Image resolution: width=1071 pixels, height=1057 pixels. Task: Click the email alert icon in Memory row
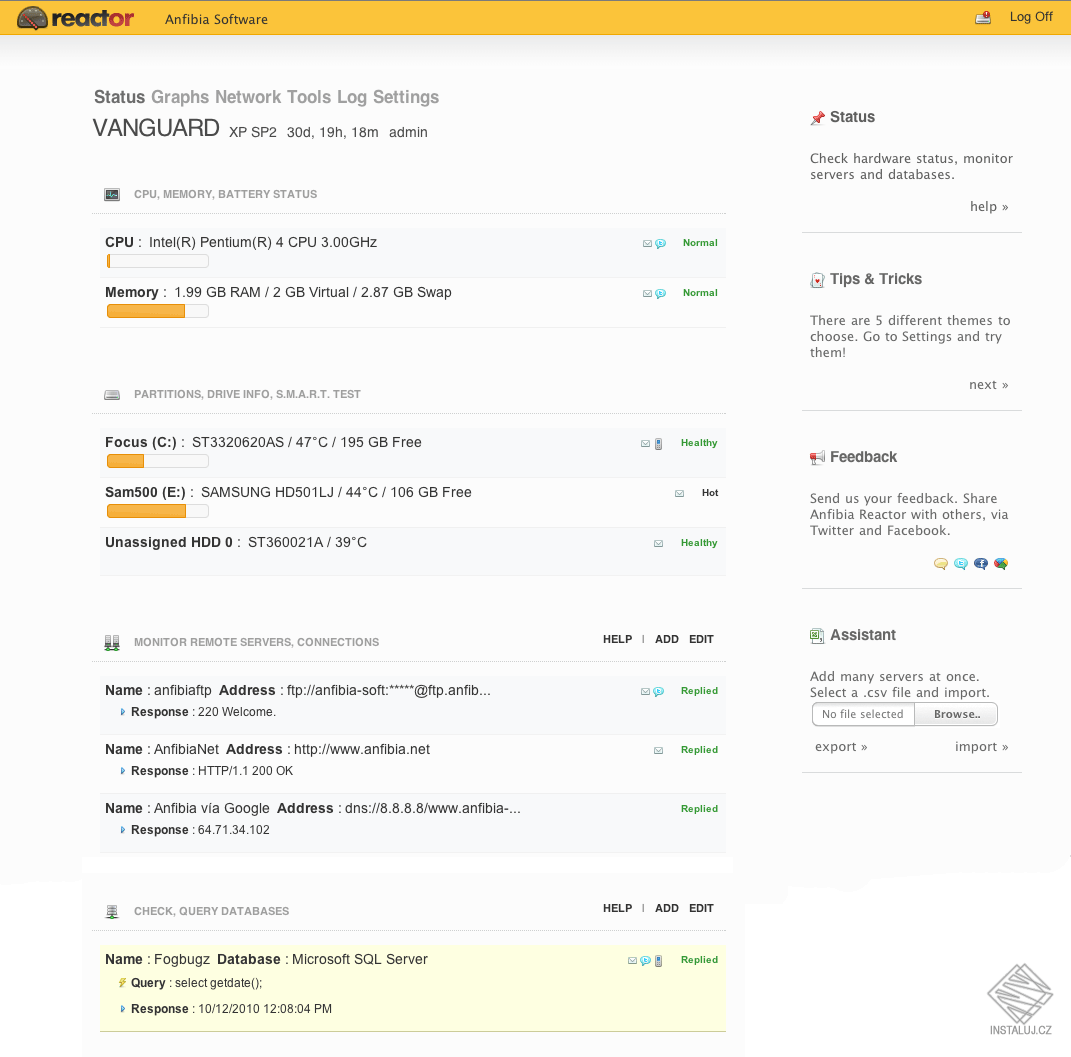pos(647,294)
